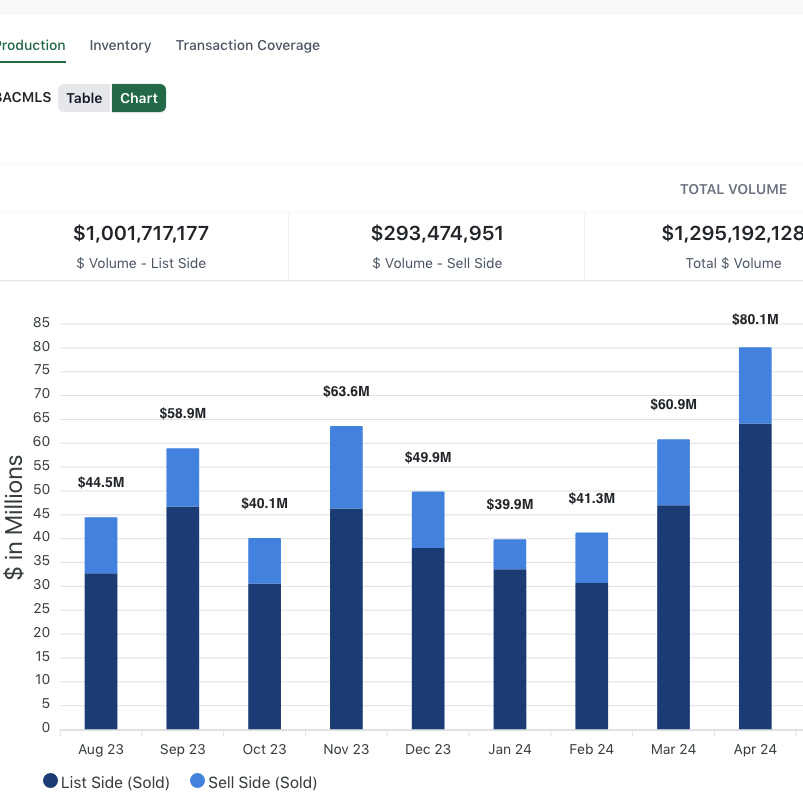This screenshot has height=803, width=803.
Task: Click the Nov 23 list side bar segment
Action: (x=346, y=619)
